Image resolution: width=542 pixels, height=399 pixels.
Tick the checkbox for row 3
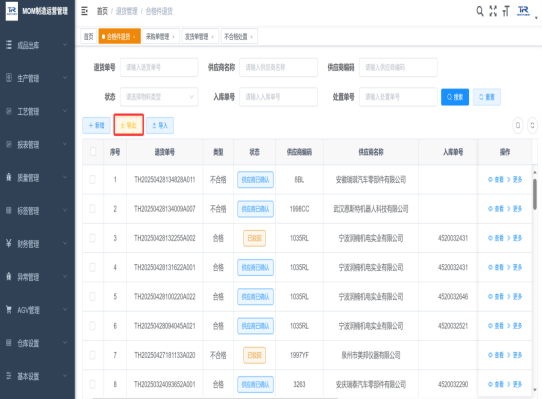click(93, 238)
